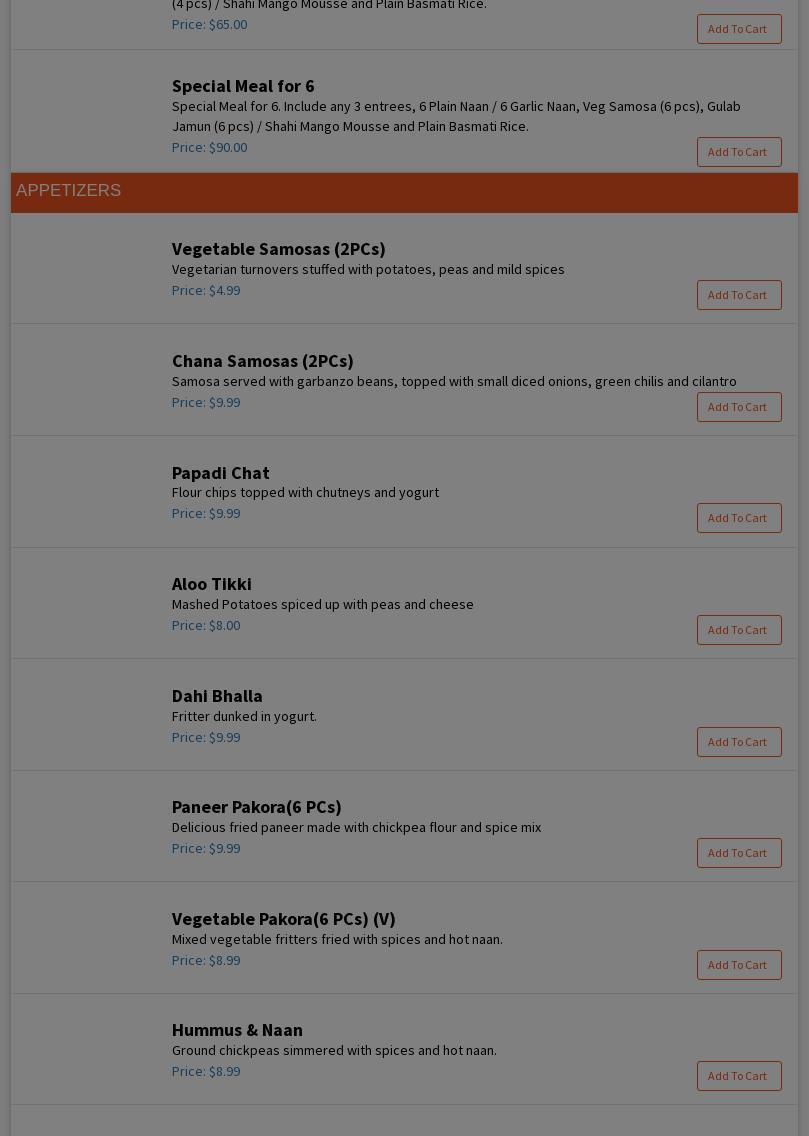
Task: Select the Chana Samosas (2PCs) item title
Action: pos(262,361)
